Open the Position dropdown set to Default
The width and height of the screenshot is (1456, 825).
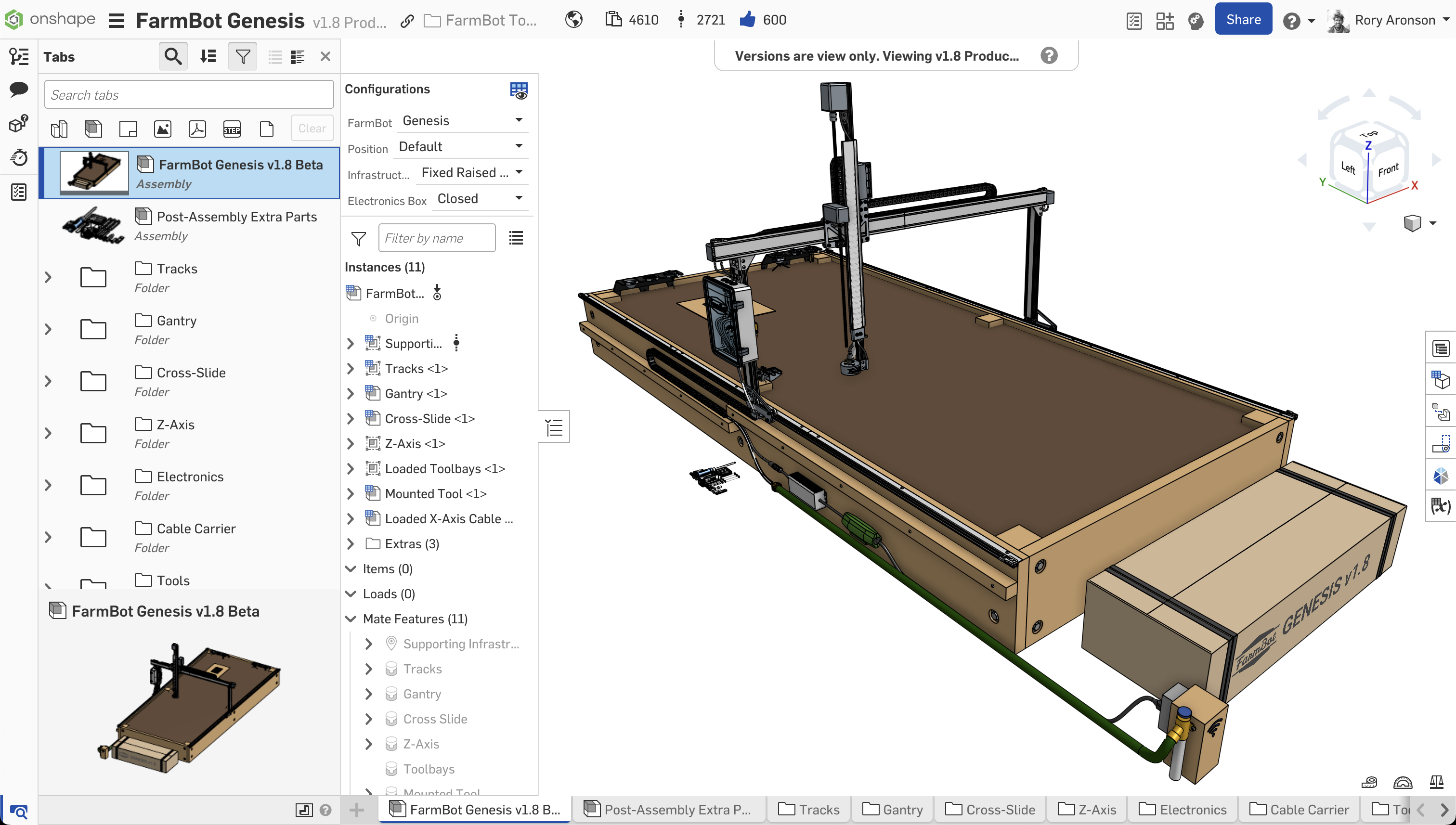tap(461, 147)
